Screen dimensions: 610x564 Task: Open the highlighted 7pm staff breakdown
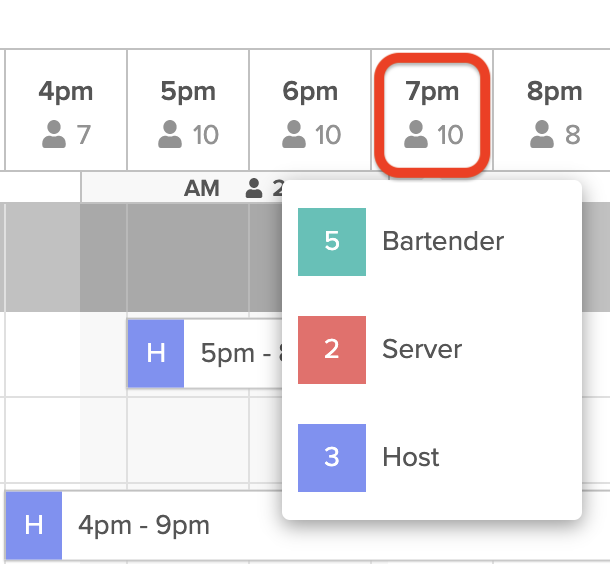432,116
